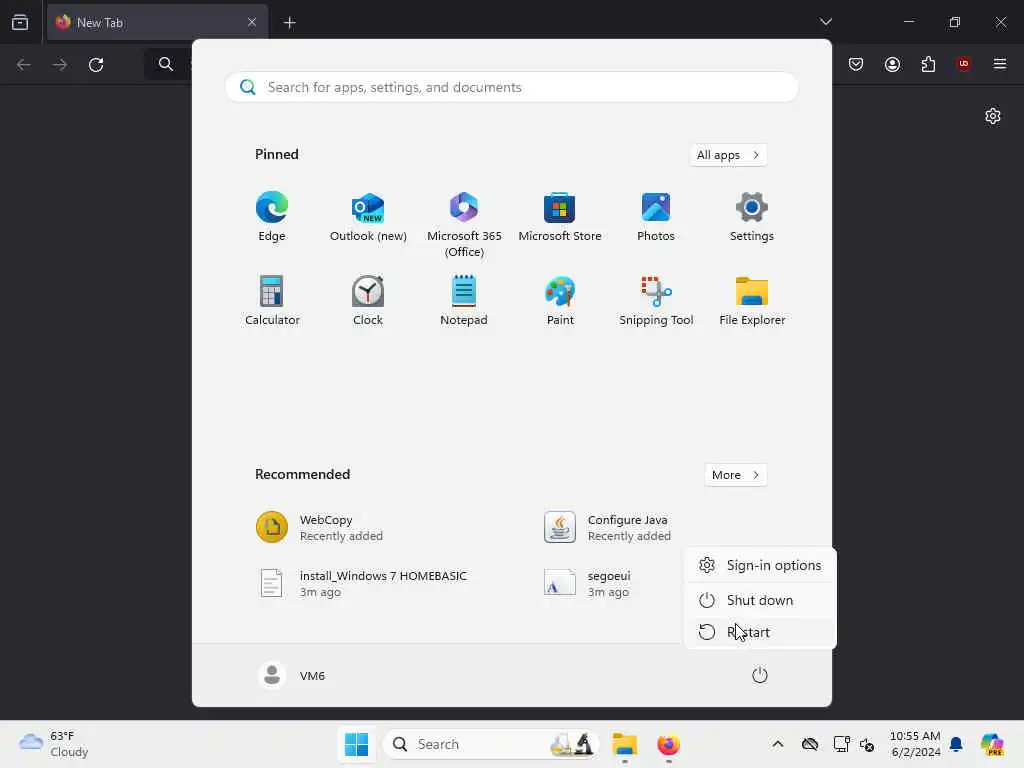Select Sign-in options from power menu

[760, 566]
